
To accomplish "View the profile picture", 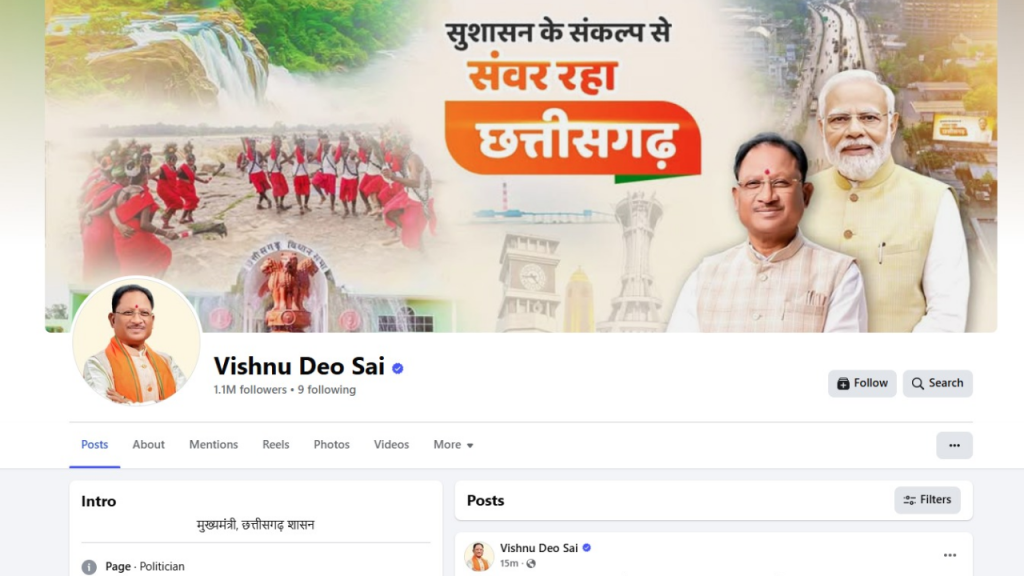I will 136,342.
